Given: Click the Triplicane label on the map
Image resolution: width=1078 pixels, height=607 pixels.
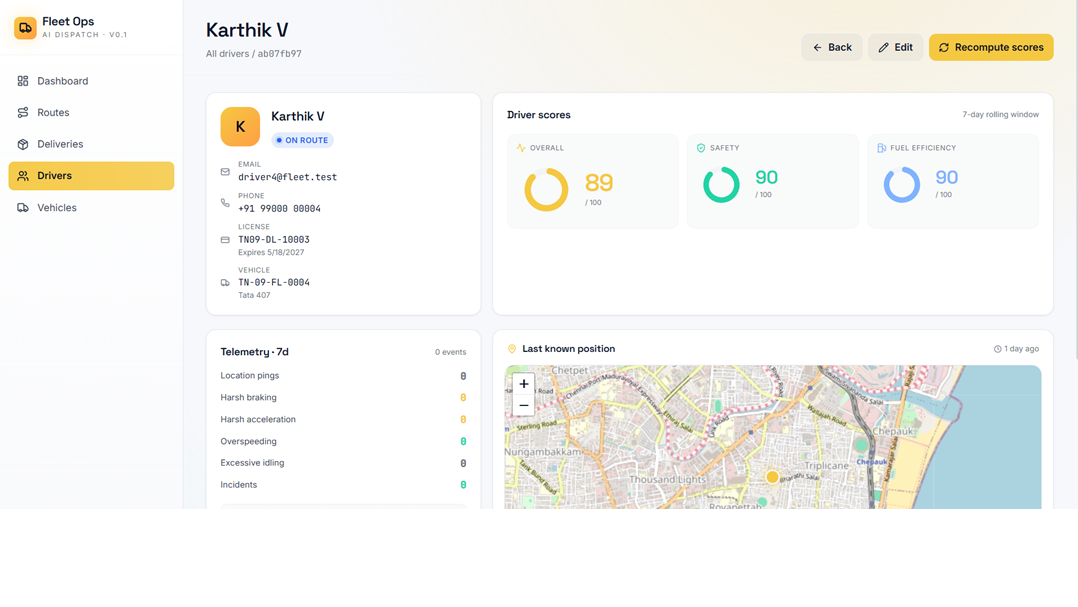Looking at the screenshot, I should [827, 465].
